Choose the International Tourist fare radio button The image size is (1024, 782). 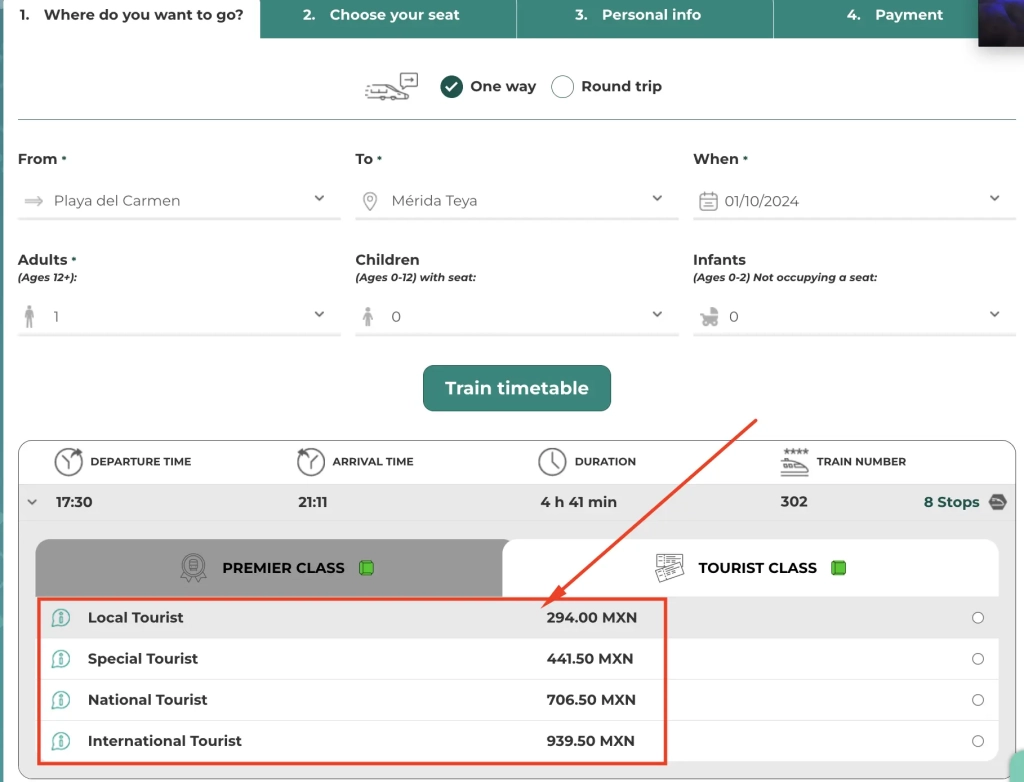978,741
